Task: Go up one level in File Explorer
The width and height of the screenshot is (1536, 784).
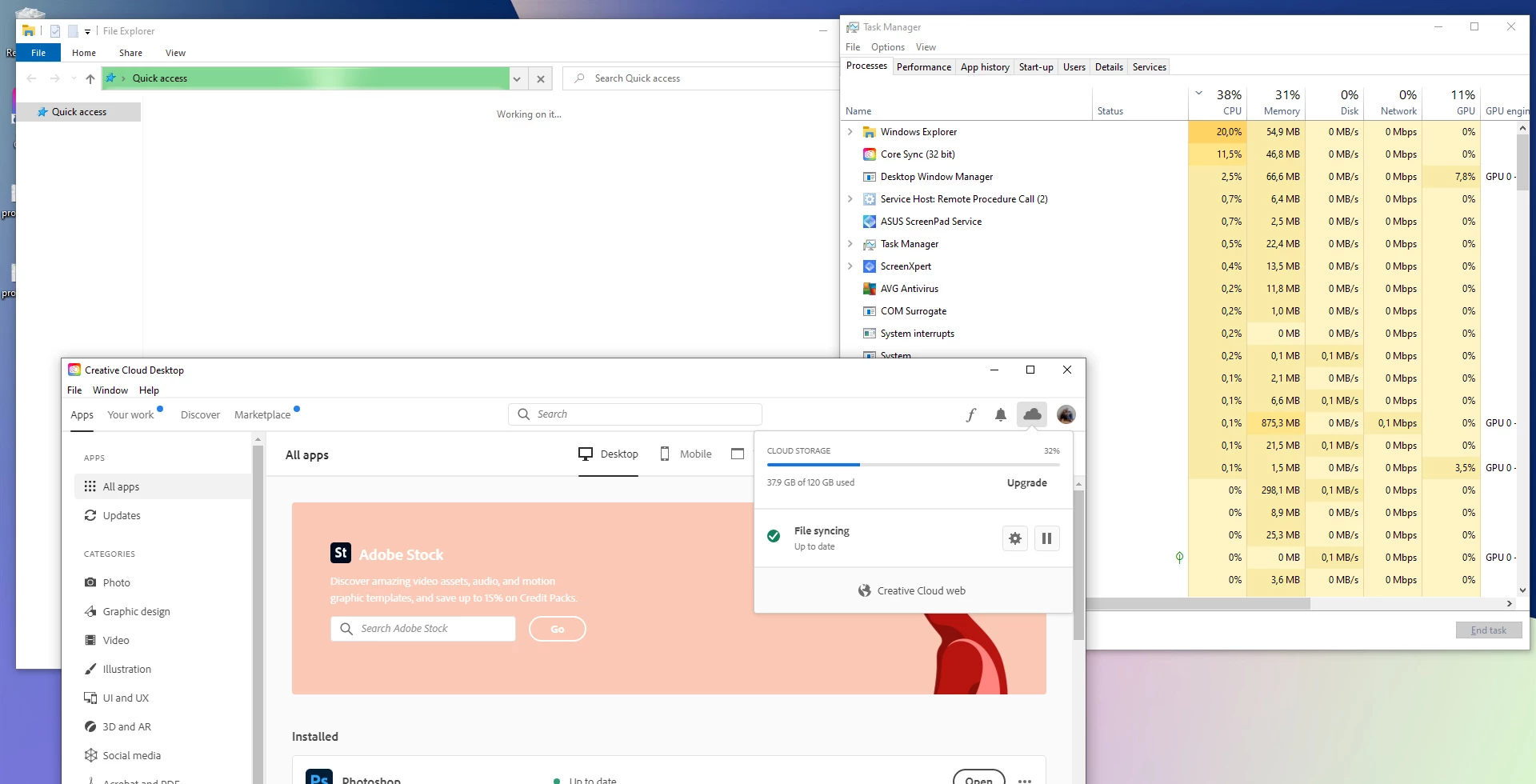Action: [90, 78]
